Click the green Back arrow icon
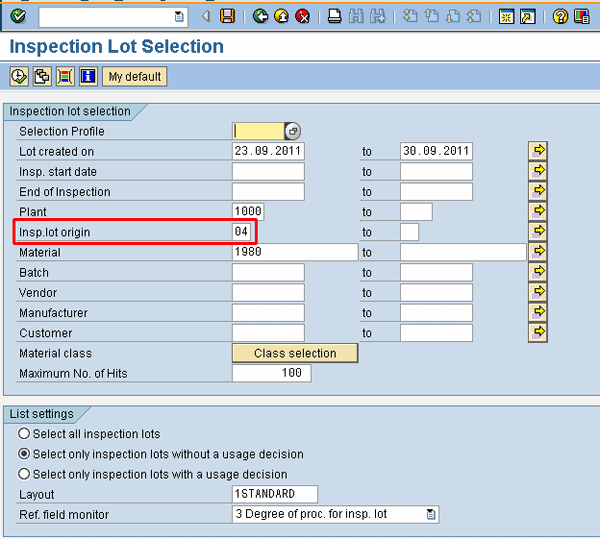The width and height of the screenshot is (600, 539). coord(260,16)
